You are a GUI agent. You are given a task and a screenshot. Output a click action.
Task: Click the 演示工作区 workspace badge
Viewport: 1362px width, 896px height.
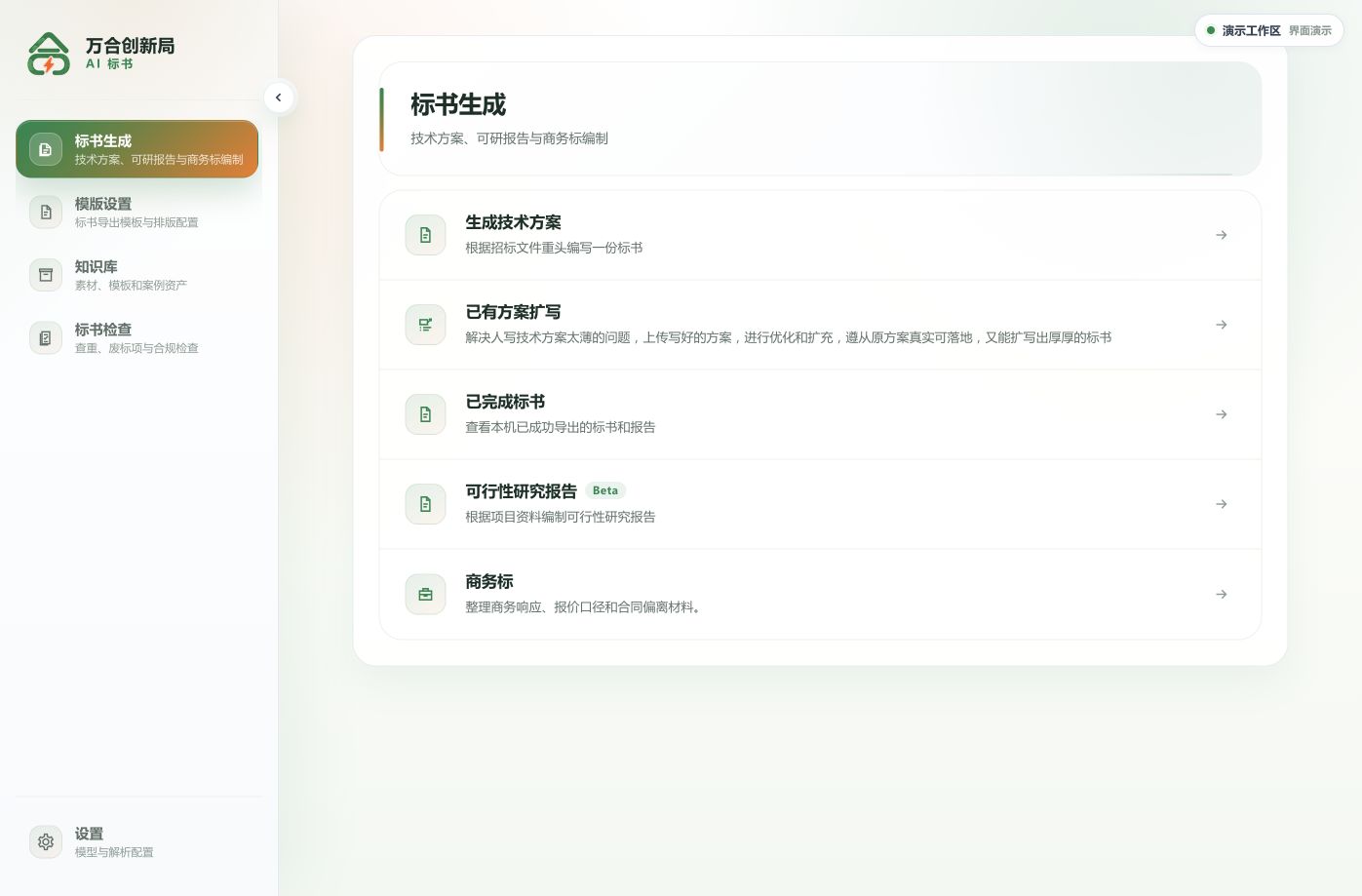pyautogui.click(x=1268, y=30)
